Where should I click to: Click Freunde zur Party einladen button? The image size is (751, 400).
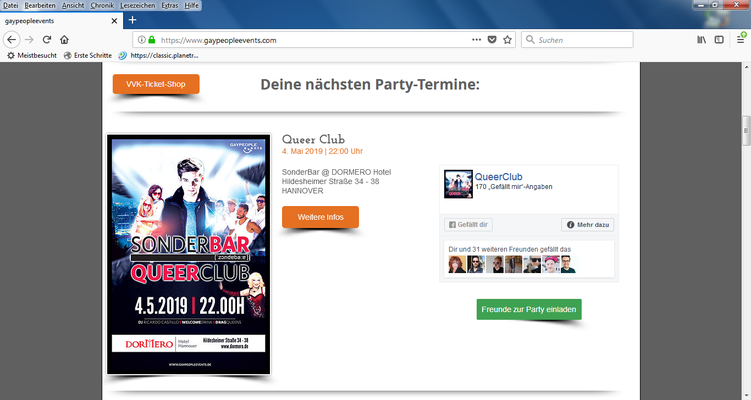coord(529,309)
